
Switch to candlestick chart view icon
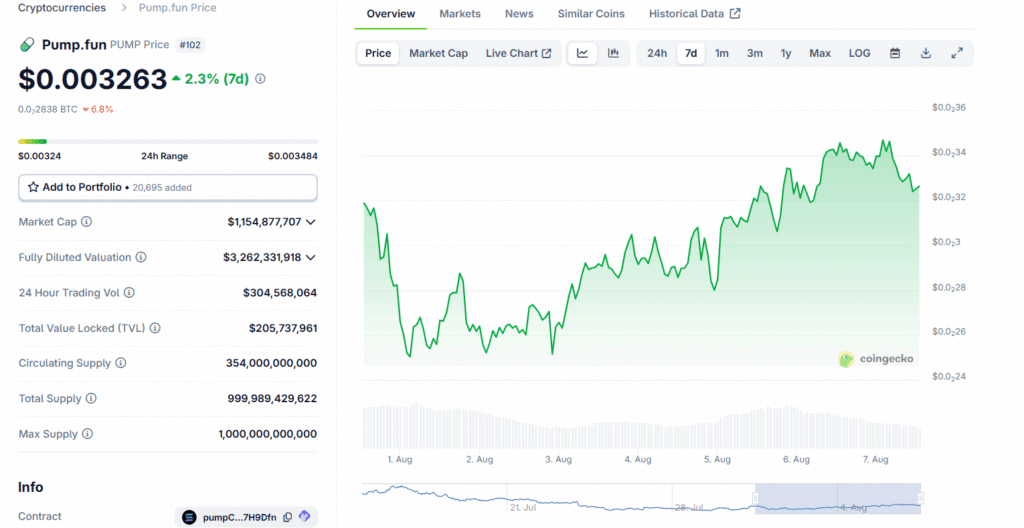pyautogui.click(x=613, y=53)
